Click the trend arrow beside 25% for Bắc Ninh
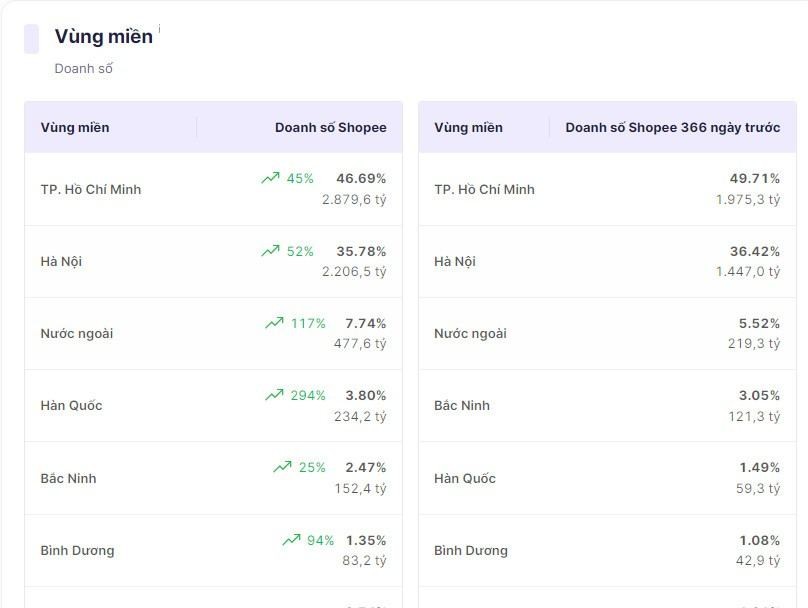This screenshot has height=608, width=808. click(282, 467)
